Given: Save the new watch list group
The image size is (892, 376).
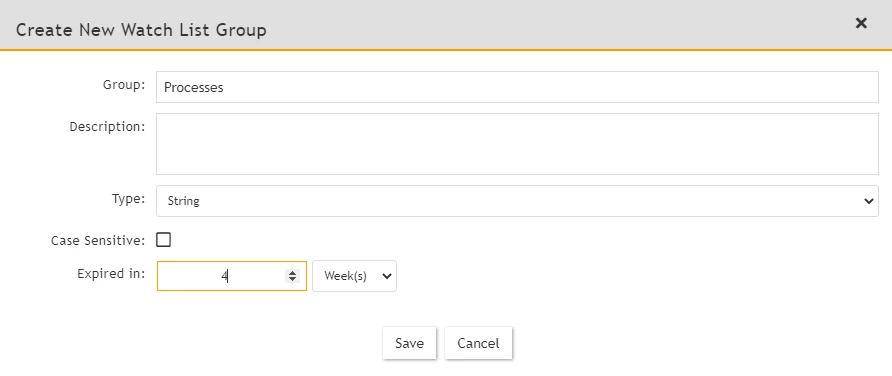Looking at the screenshot, I should point(410,343).
